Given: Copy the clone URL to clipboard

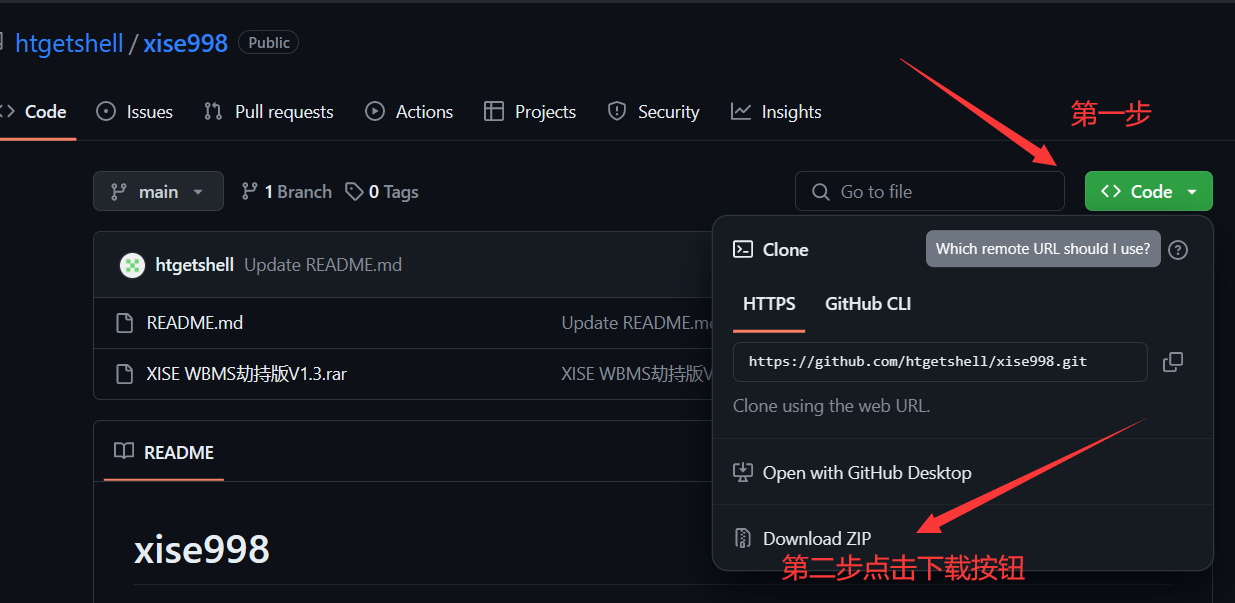Looking at the screenshot, I should (1173, 362).
